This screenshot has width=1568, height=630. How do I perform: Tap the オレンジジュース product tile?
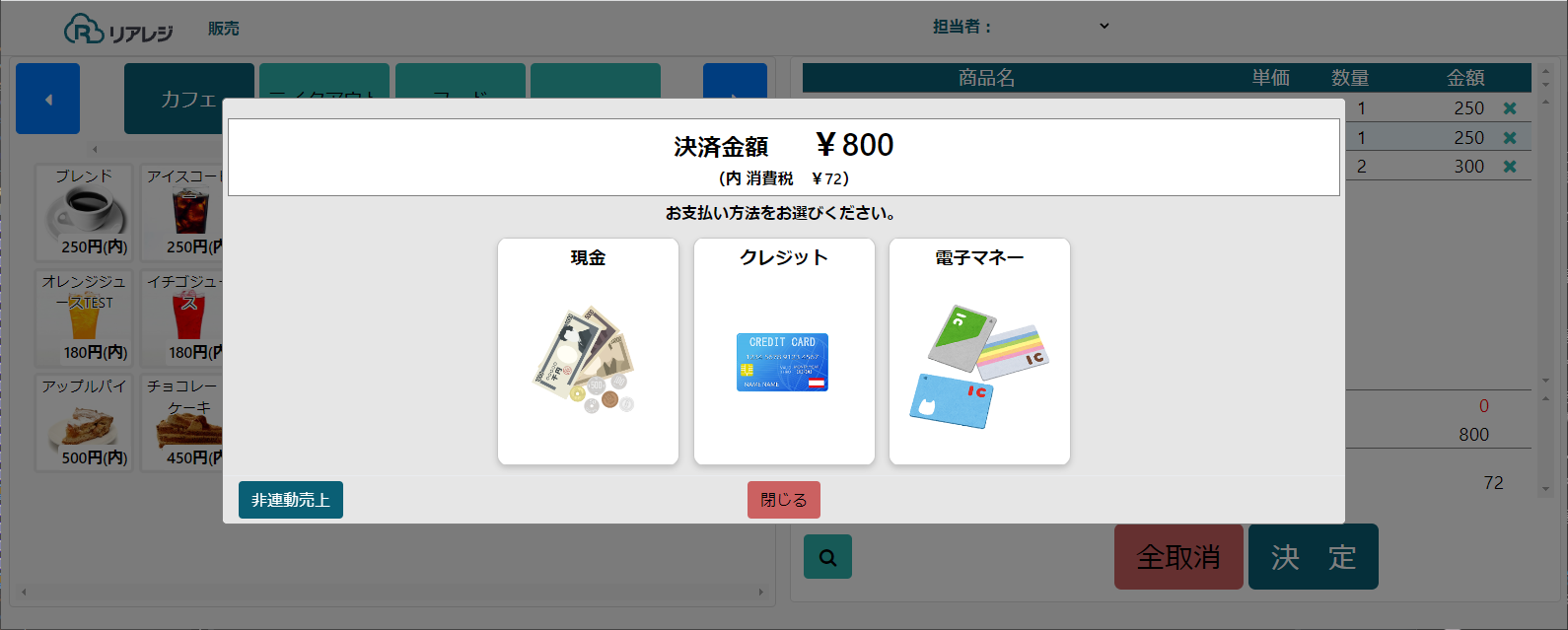[x=84, y=316]
